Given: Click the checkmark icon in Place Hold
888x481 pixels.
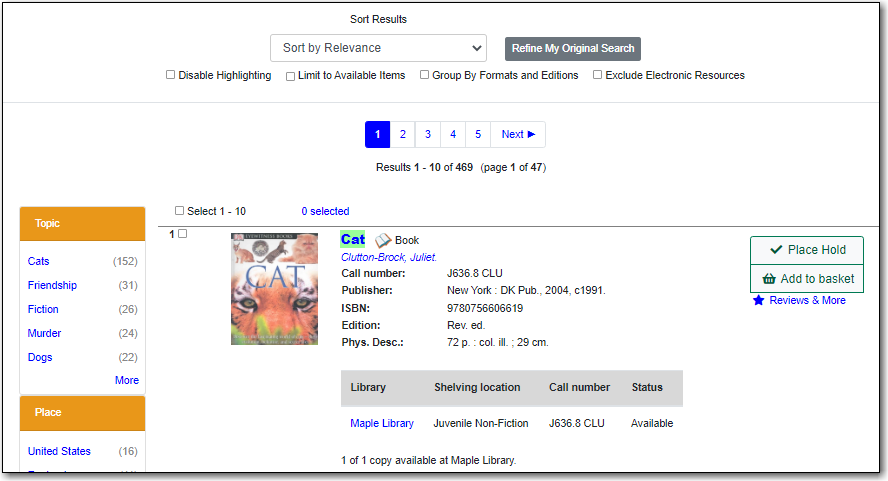Looking at the screenshot, I should coord(776,250).
